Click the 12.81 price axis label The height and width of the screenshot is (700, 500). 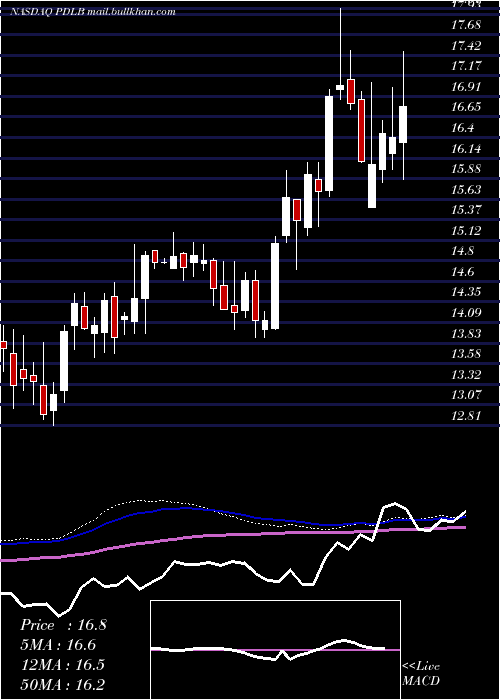pyautogui.click(x=466, y=416)
